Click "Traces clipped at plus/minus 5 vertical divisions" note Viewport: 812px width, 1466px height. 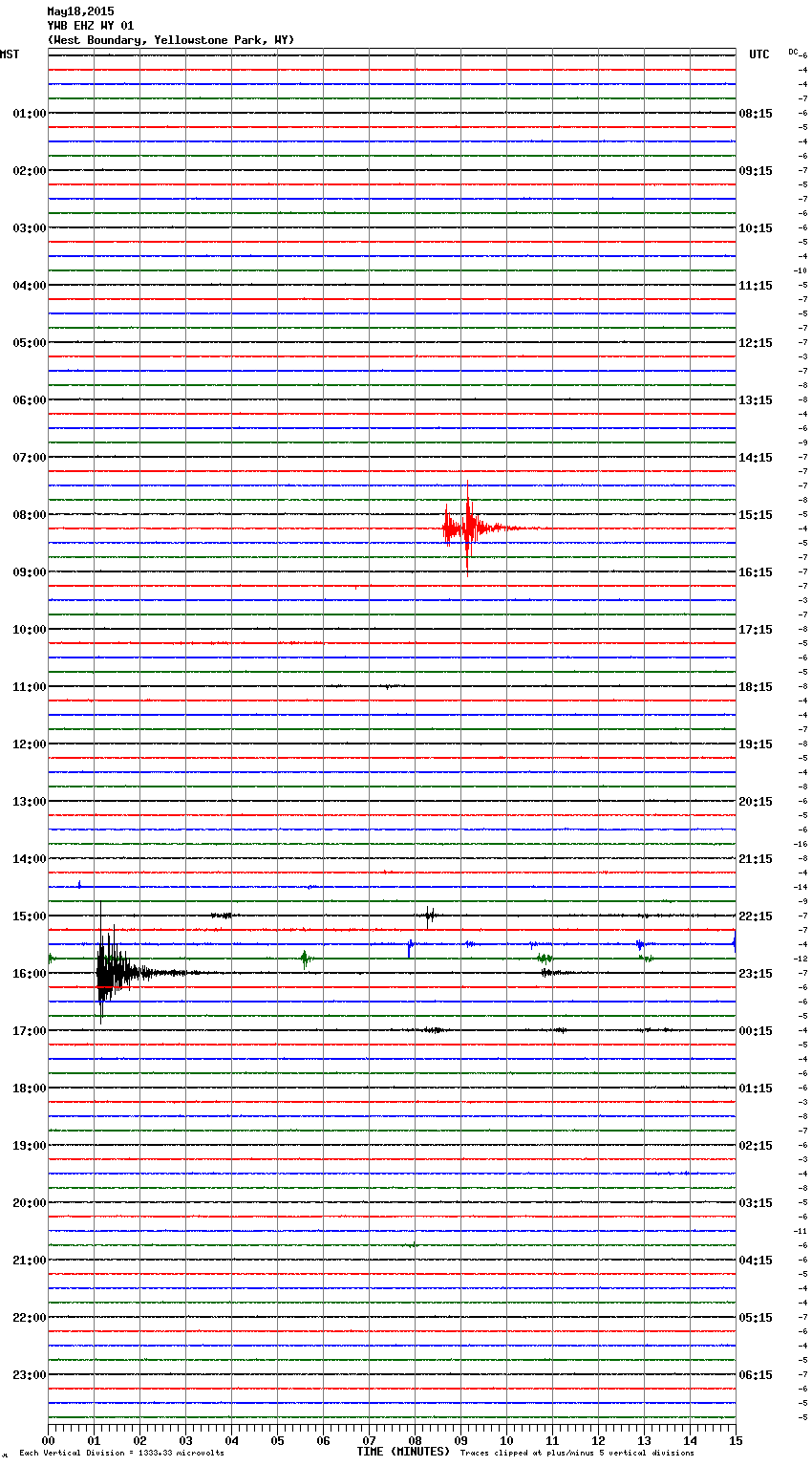click(x=577, y=1453)
